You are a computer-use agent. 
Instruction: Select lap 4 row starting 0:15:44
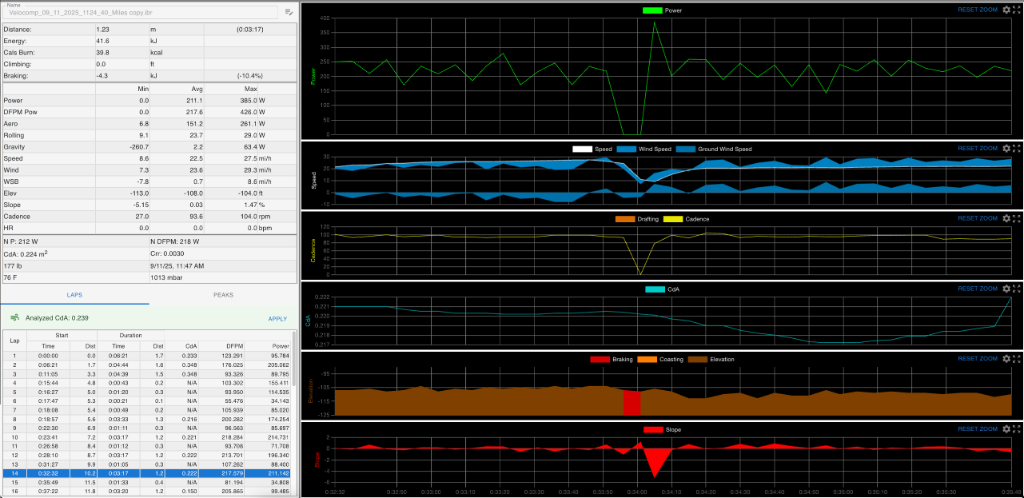click(149, 382)
